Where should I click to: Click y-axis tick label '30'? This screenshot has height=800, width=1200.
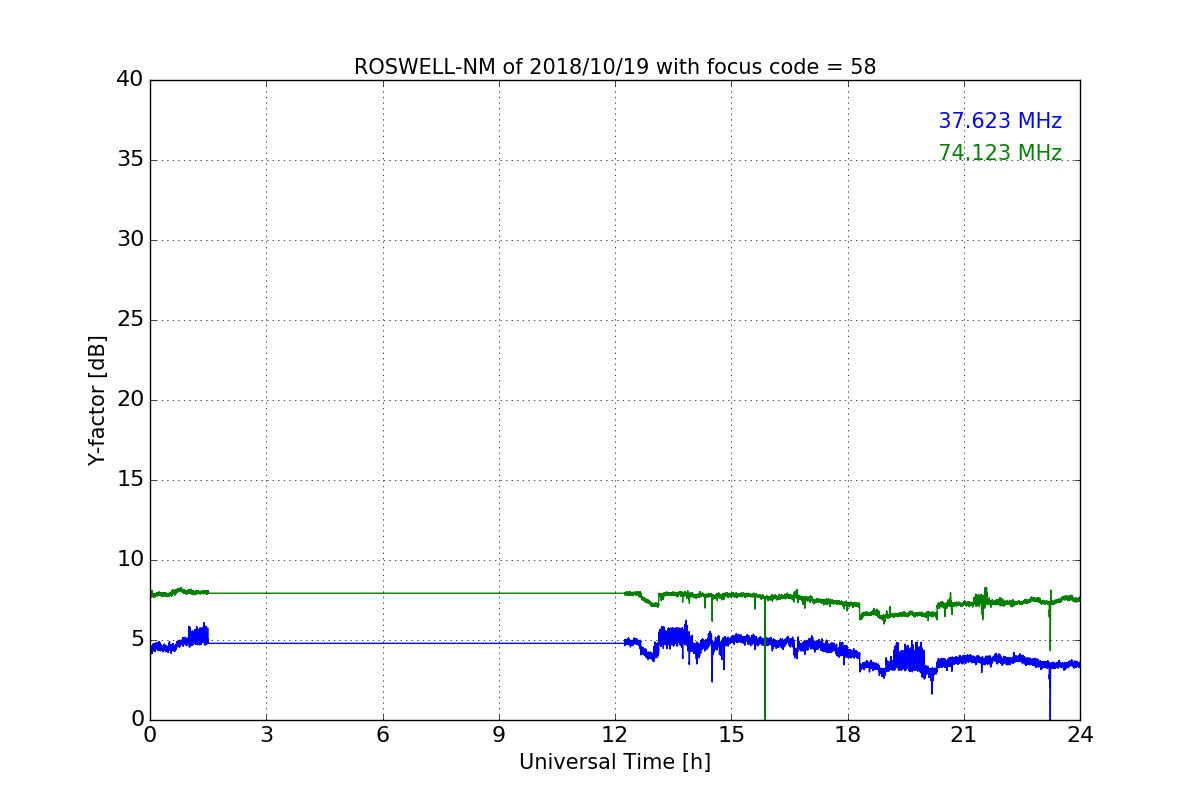(x=129, y=240)
